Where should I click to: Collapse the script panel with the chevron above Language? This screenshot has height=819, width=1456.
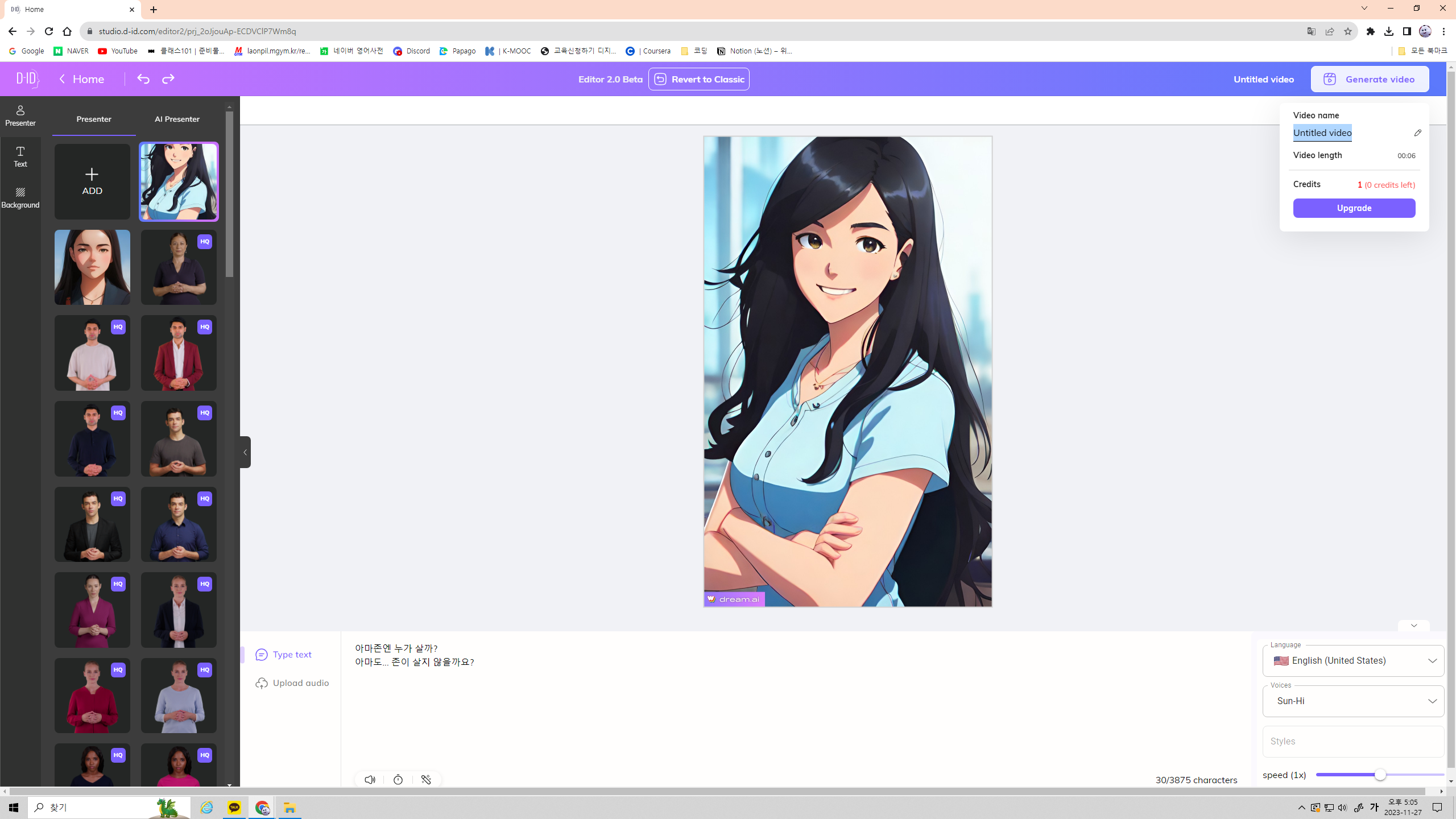coord(1414,626)
